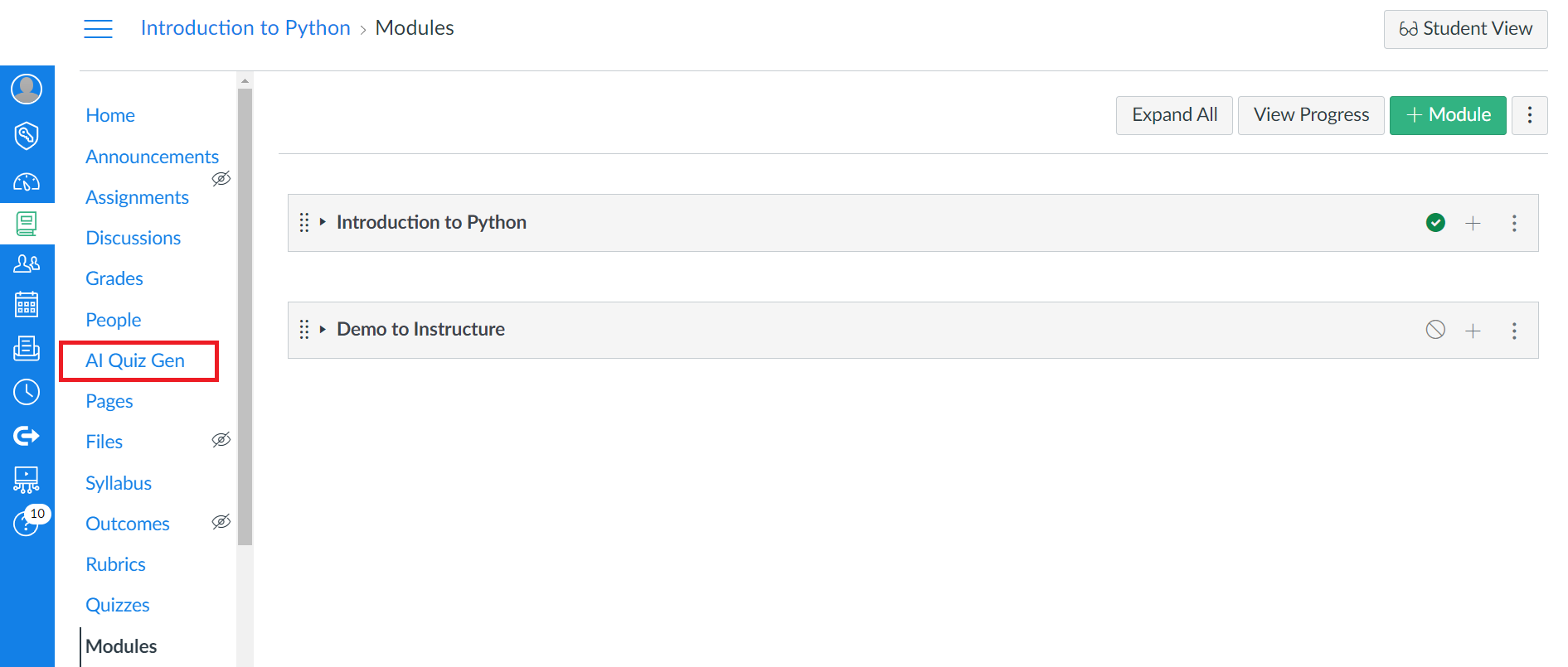Image resolution: width=1568 pixels, height=667 pixels.
Task: Open AI Quiz Gen in course navigation
Action: click(135, 360)
